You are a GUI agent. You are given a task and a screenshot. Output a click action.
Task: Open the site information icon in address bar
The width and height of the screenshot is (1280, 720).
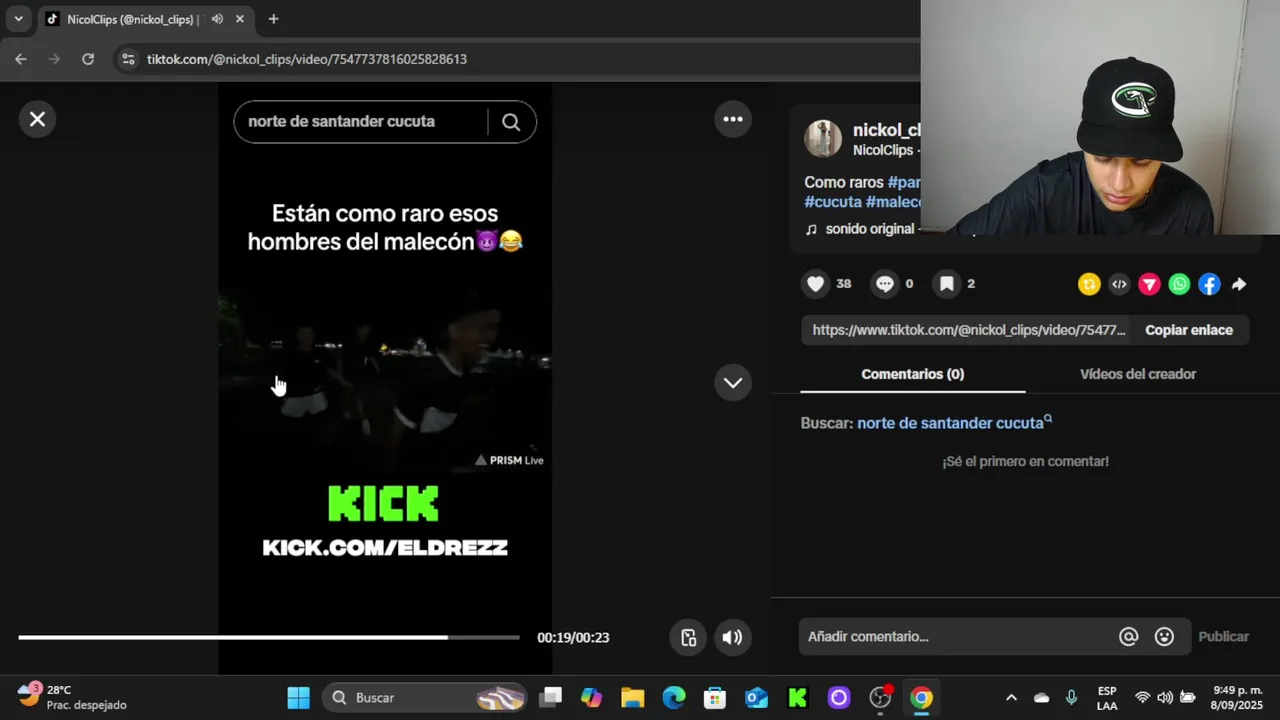tap(127, 59)
